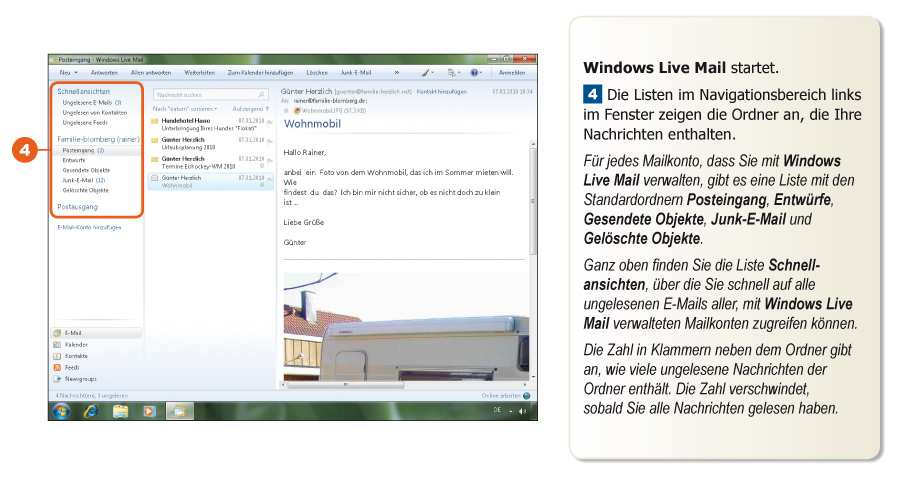Toggle Aufsteigend sort order
900x480 pixels.
251,107
